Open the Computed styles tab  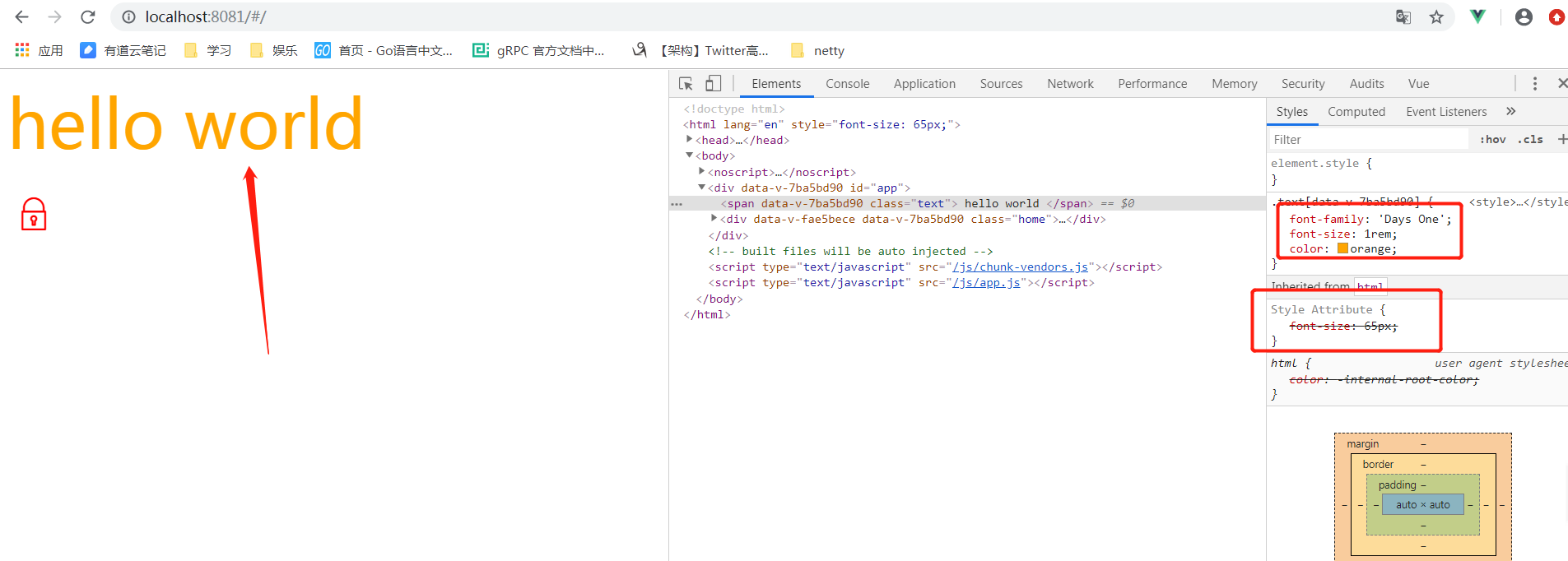coord(1356,112)
